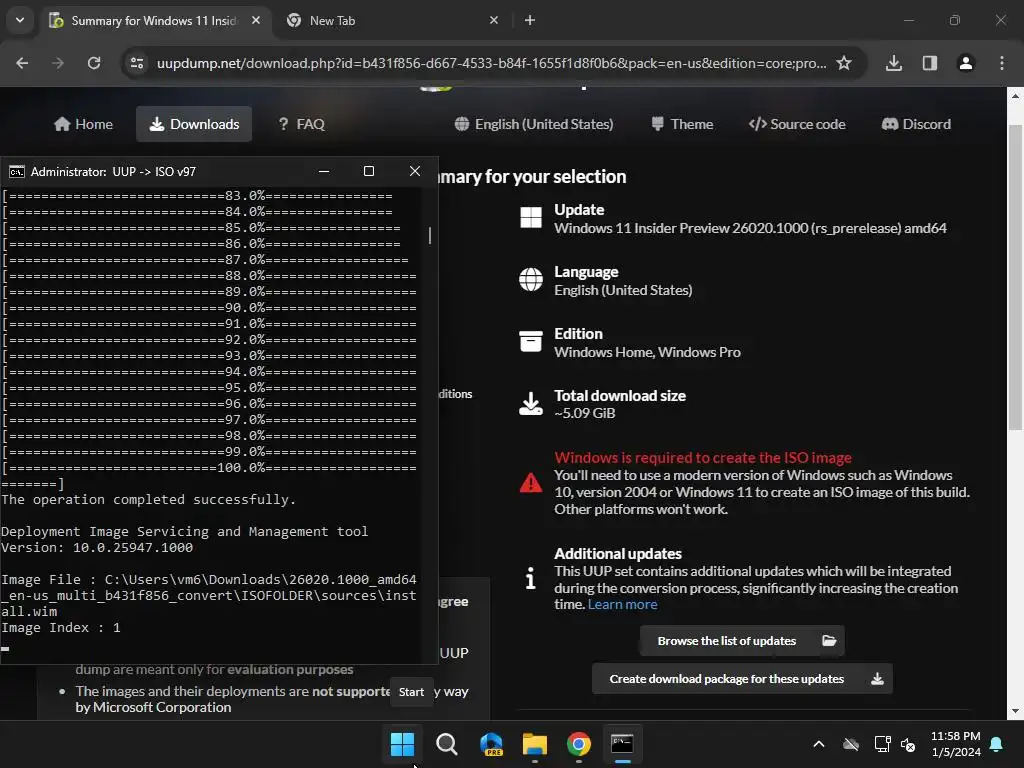Screen dimensions: 1024x768
Task: Click the muted volume tray icon
Action: 908,744
